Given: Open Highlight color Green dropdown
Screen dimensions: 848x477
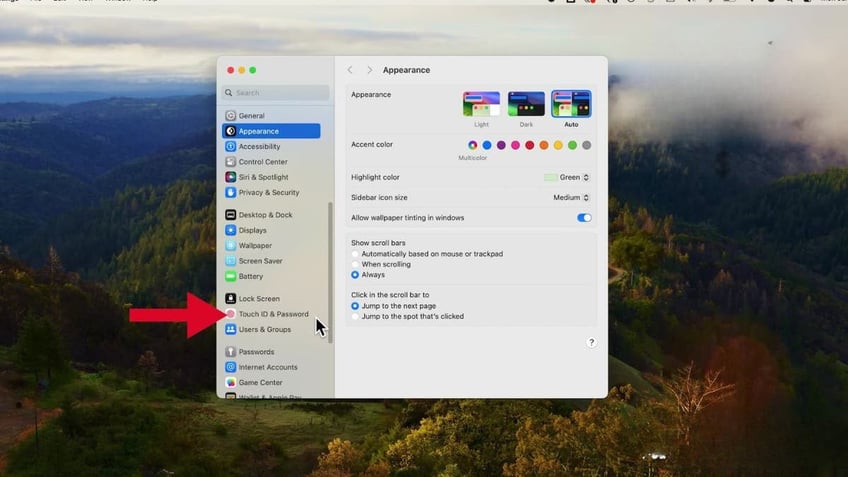Looking at the screenshot, I should [567, 177].
